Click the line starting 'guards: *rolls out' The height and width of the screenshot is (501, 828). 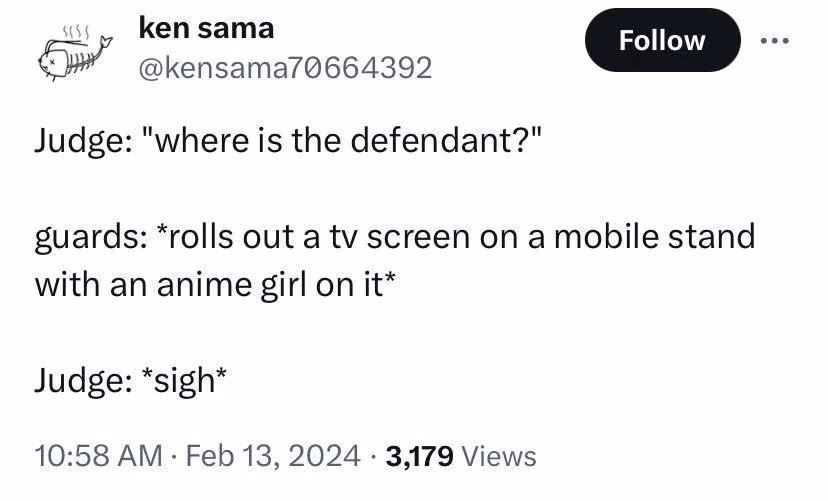point(395,237)
